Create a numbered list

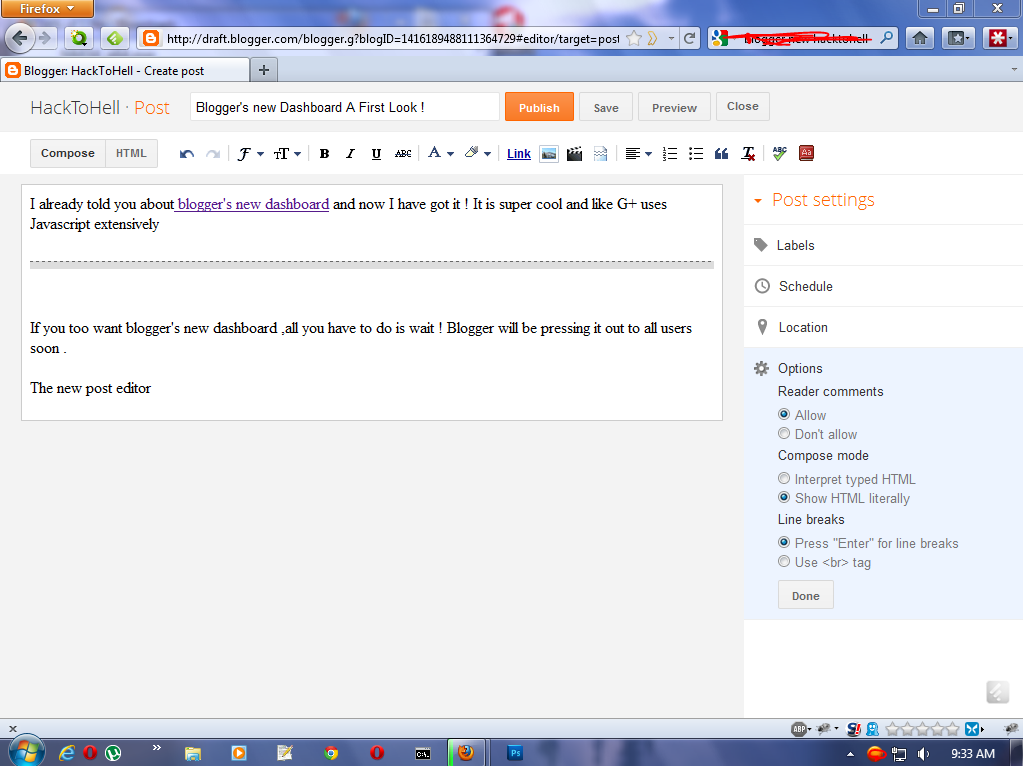669,154
